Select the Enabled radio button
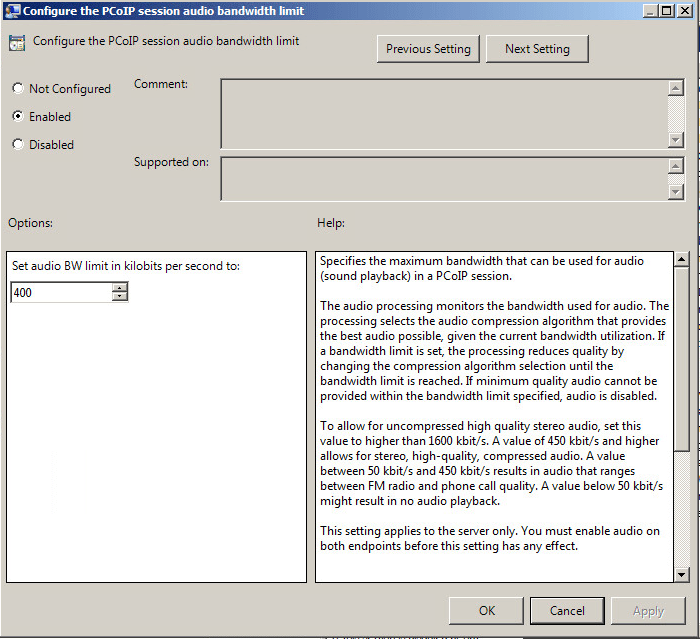700x639 pixels. tap(17, 117)
